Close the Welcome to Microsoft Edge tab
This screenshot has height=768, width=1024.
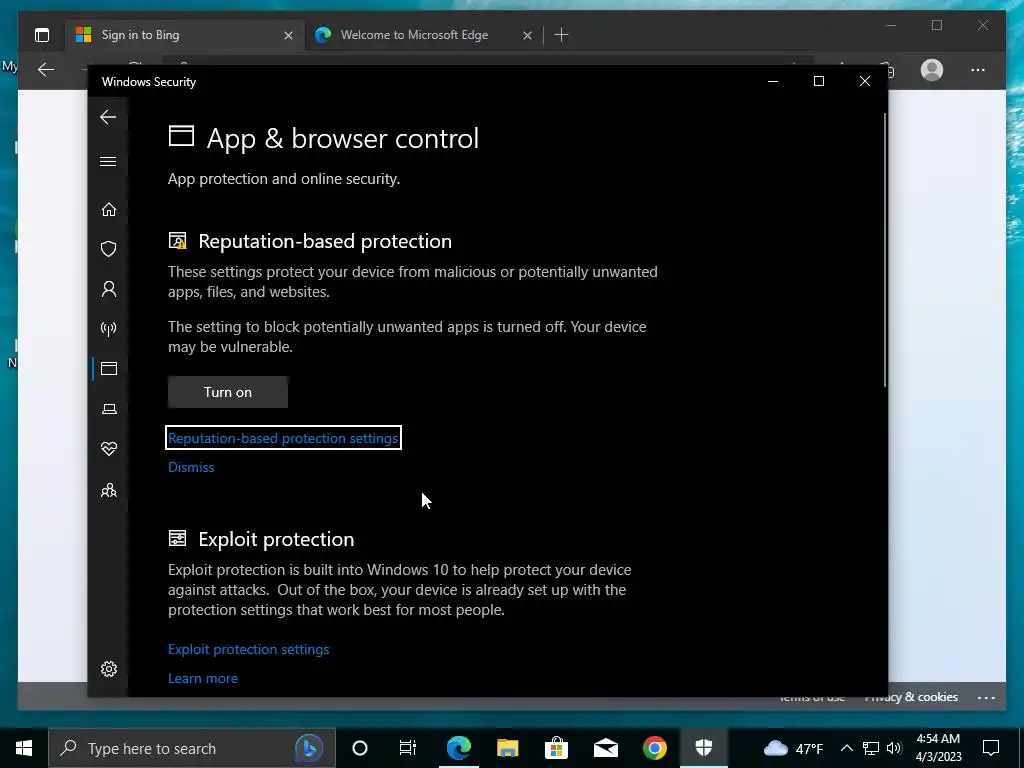pyautogui.click(x=527, y=35)
